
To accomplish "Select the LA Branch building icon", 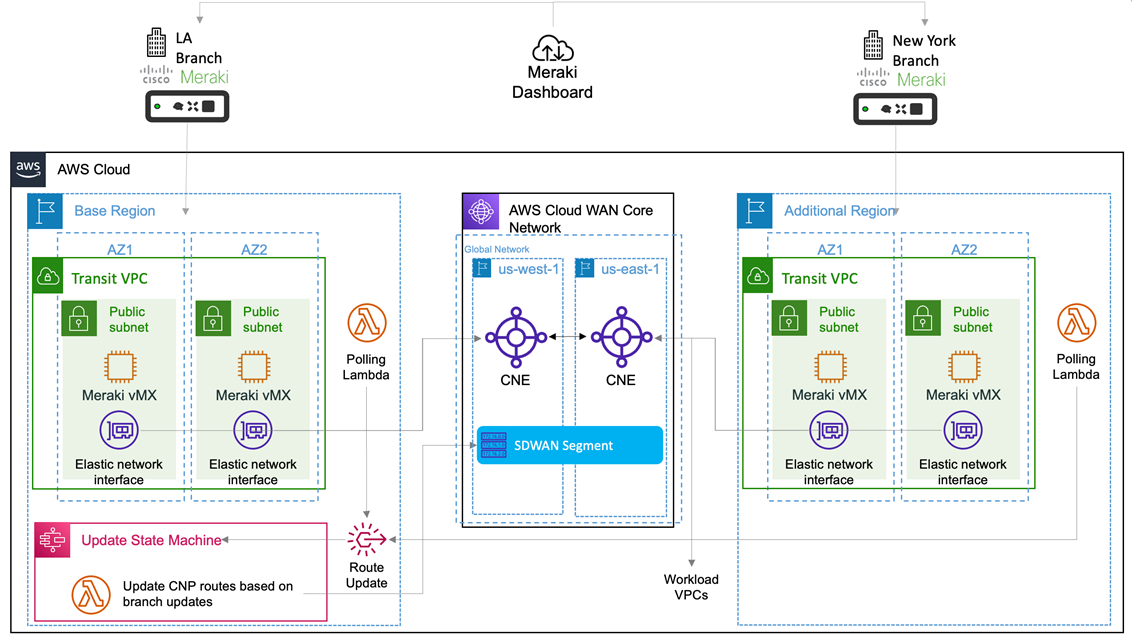I will (x=156, y=43).
